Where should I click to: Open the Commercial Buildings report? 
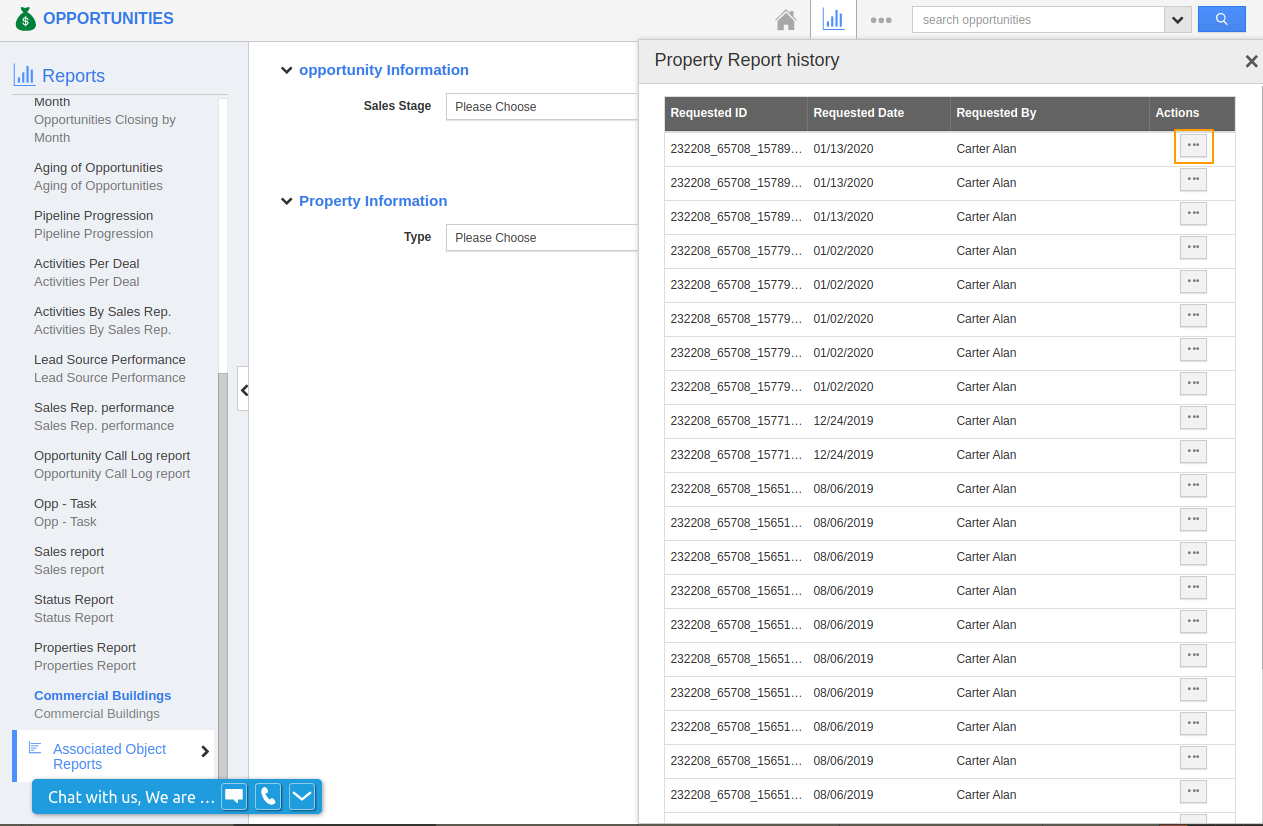click(102, 696)
